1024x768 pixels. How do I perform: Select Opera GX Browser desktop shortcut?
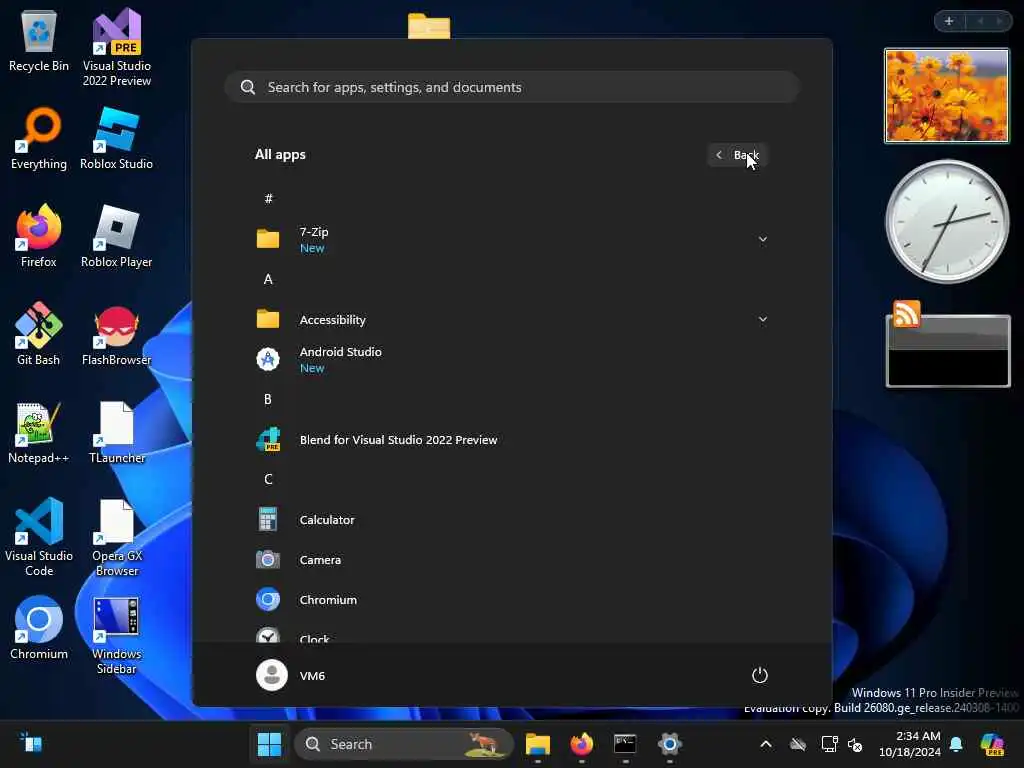(x=116, y=537)
